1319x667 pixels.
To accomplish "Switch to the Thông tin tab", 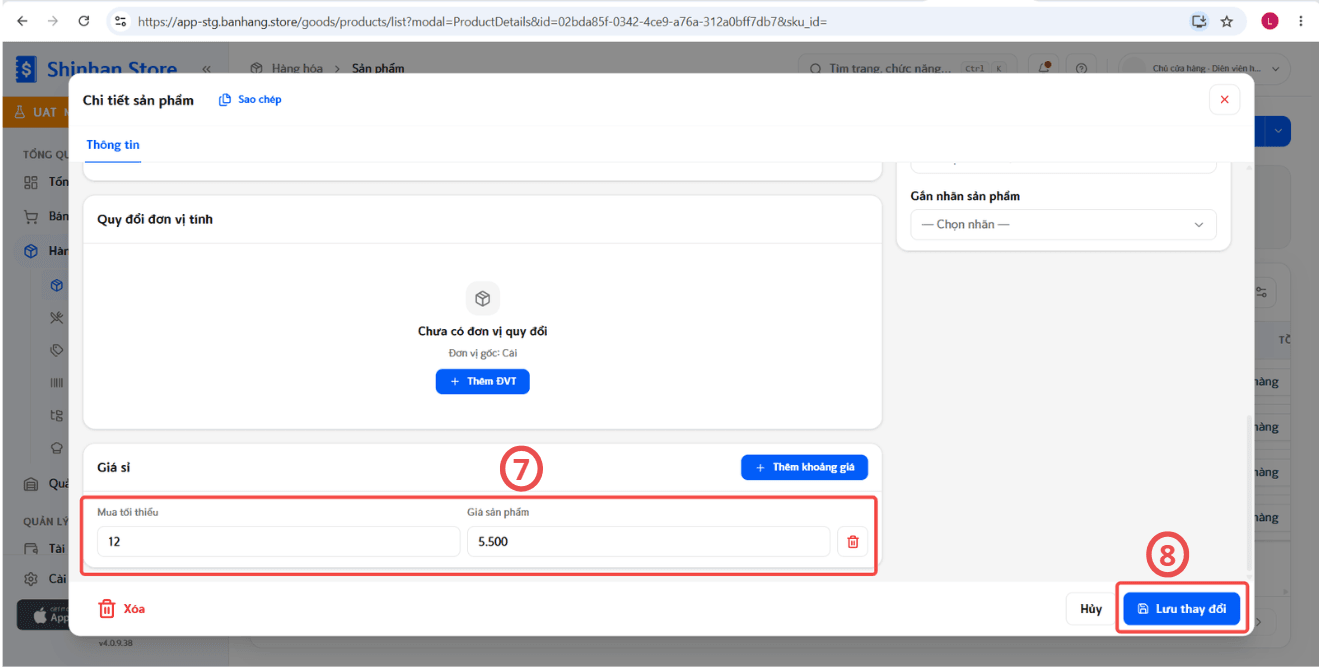I will (113, 145).
